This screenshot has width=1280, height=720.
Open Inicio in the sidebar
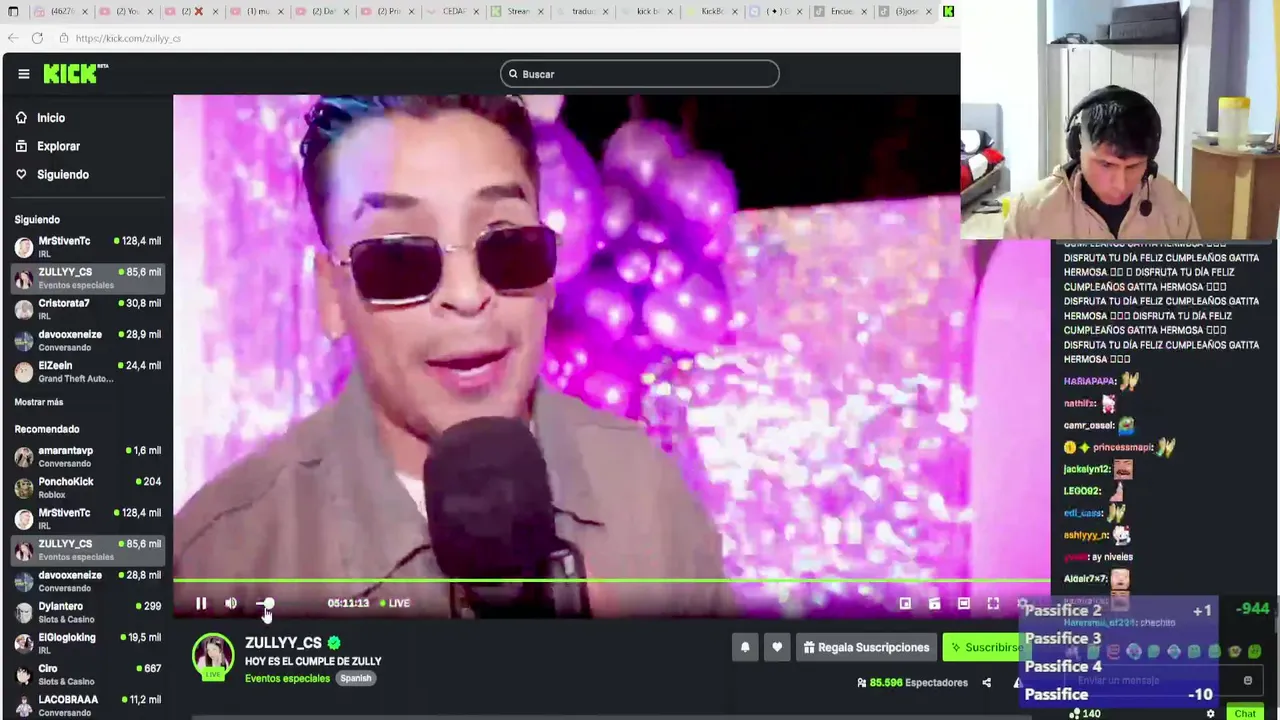tap(40, 118)
